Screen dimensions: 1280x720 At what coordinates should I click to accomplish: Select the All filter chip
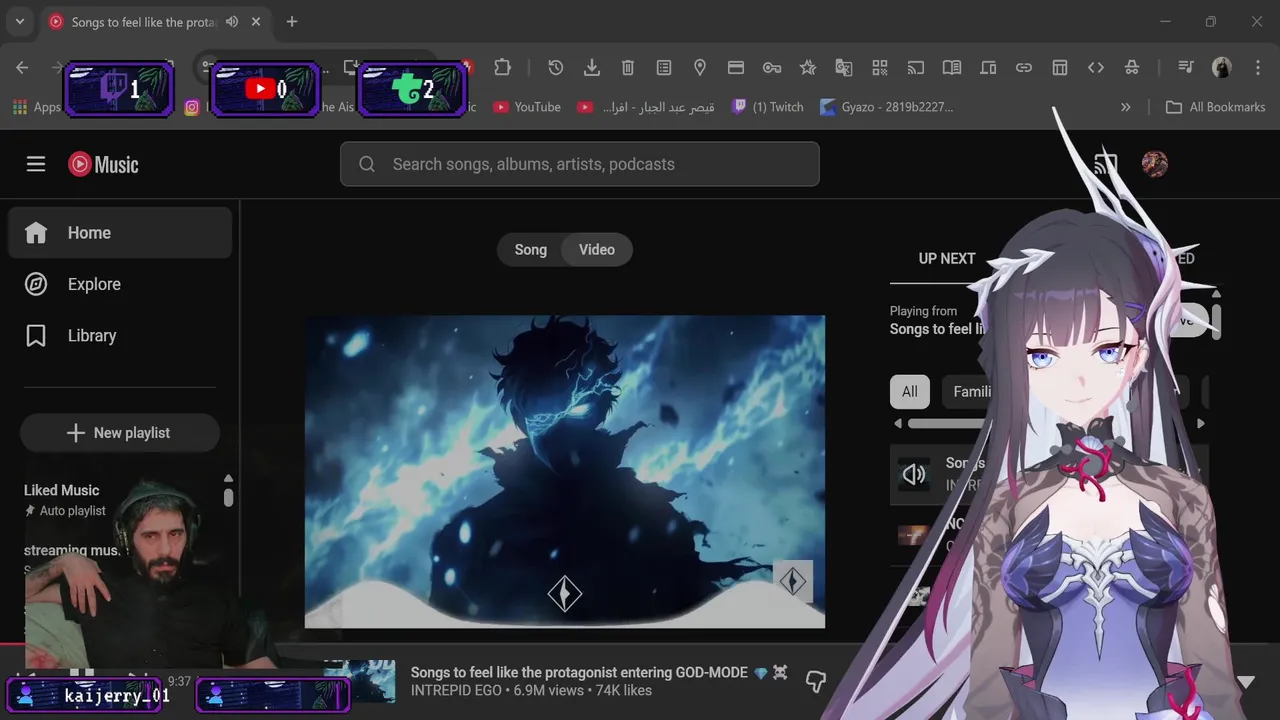click(909, 392)
